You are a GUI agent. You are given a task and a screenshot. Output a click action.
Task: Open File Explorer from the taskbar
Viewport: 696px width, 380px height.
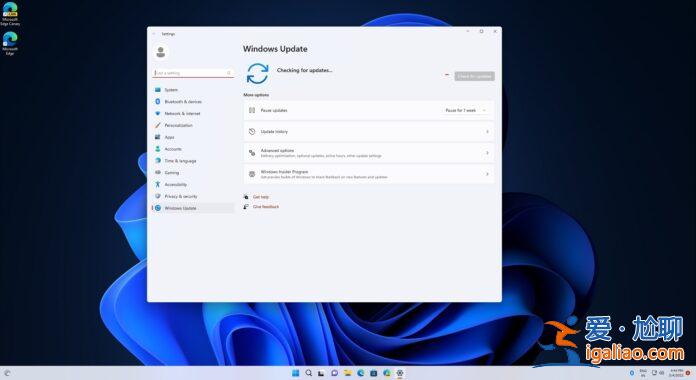tap(348, 373)
